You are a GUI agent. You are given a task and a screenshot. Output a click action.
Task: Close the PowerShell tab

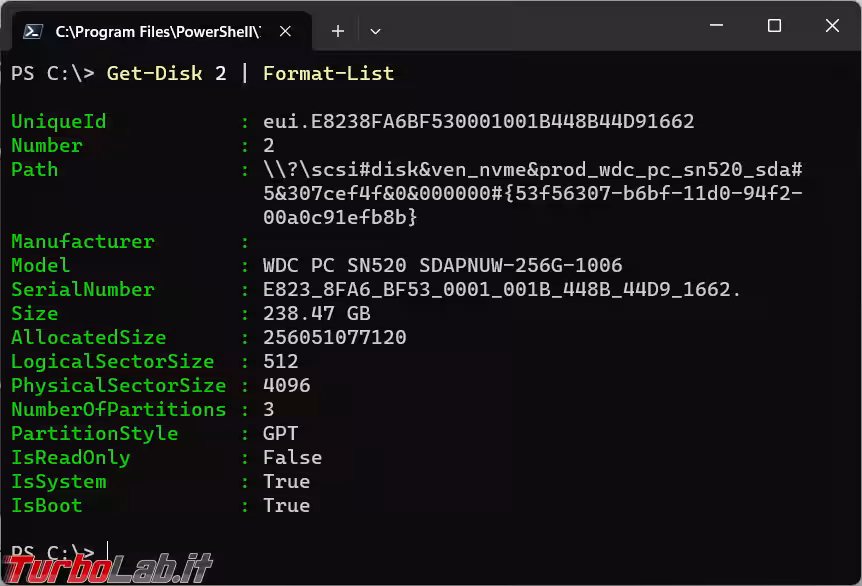[284, 31]
